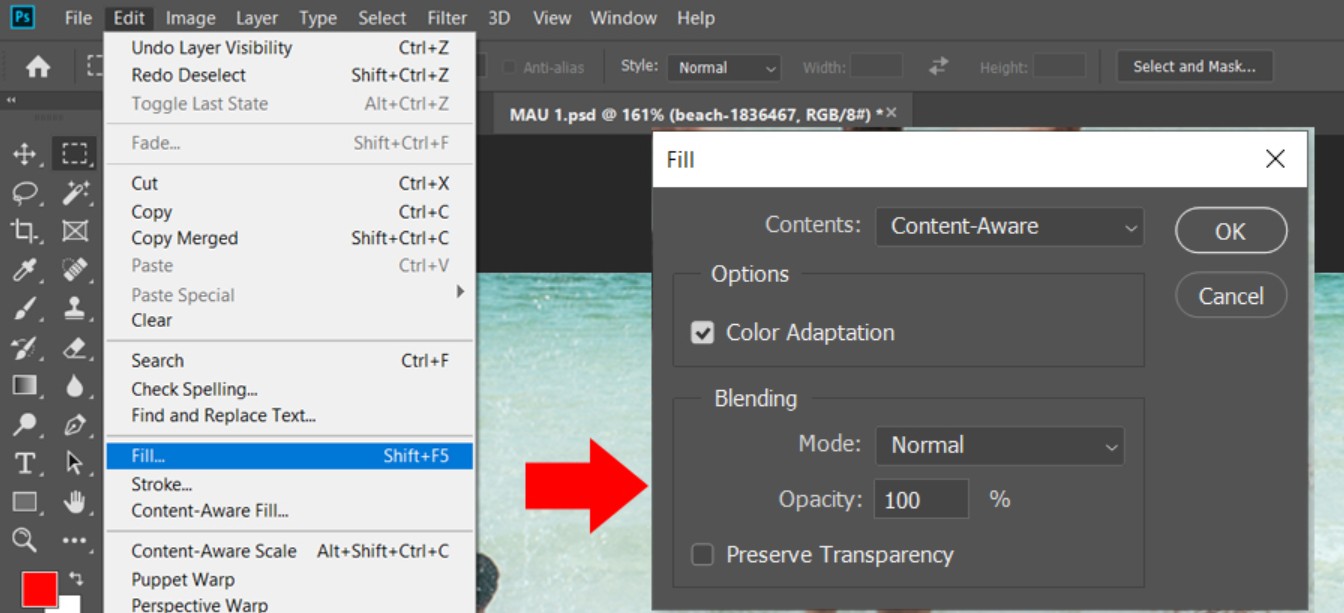The width and height of the screenshot is (1344, 613).
Task: Select the Horizontal Type tool
Action: [x=24, y=463]
